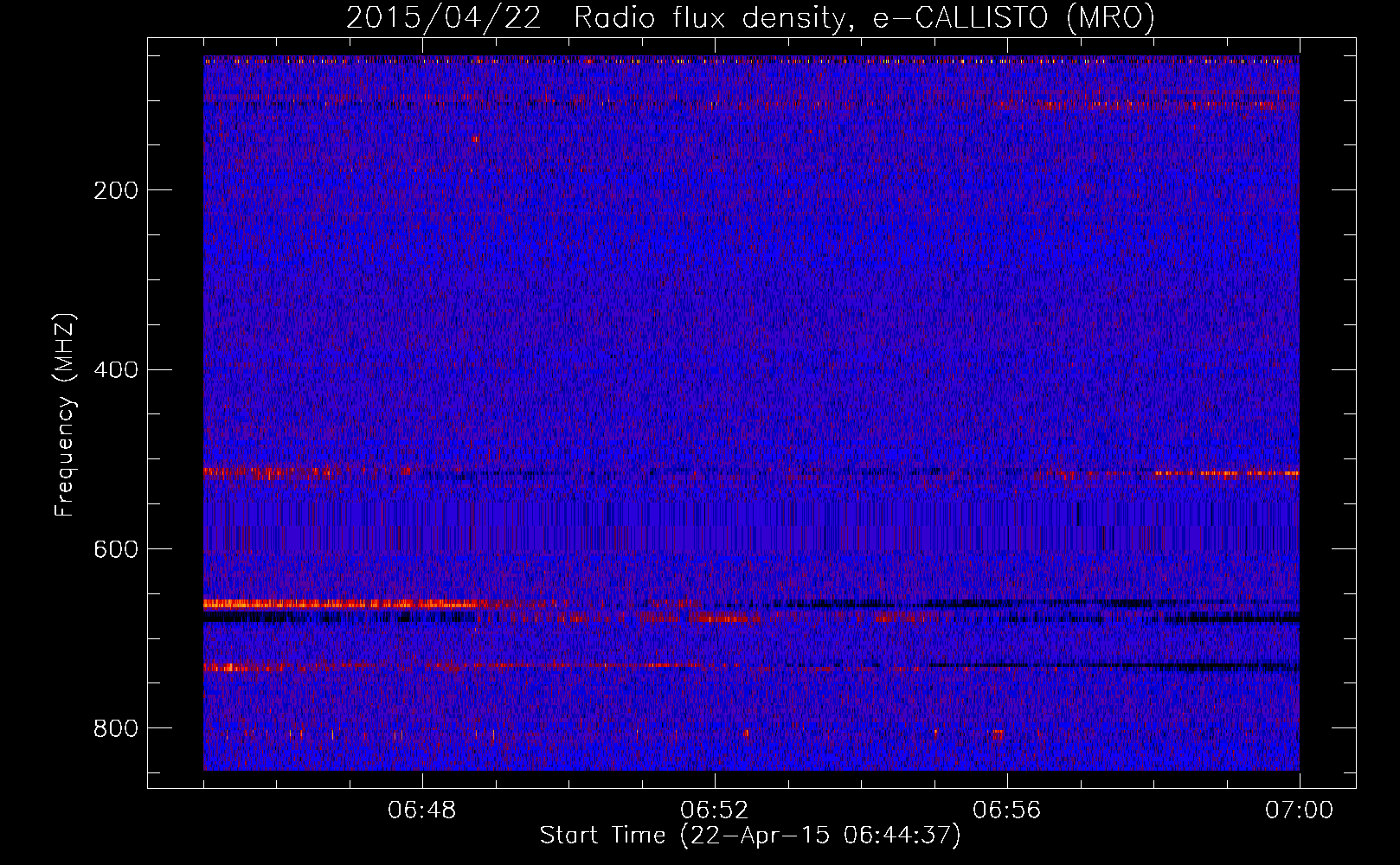Click the 800 frequency tick label
Image resolution: width=1400 pixels, height=865 pixels.
(x=116, y=729)
